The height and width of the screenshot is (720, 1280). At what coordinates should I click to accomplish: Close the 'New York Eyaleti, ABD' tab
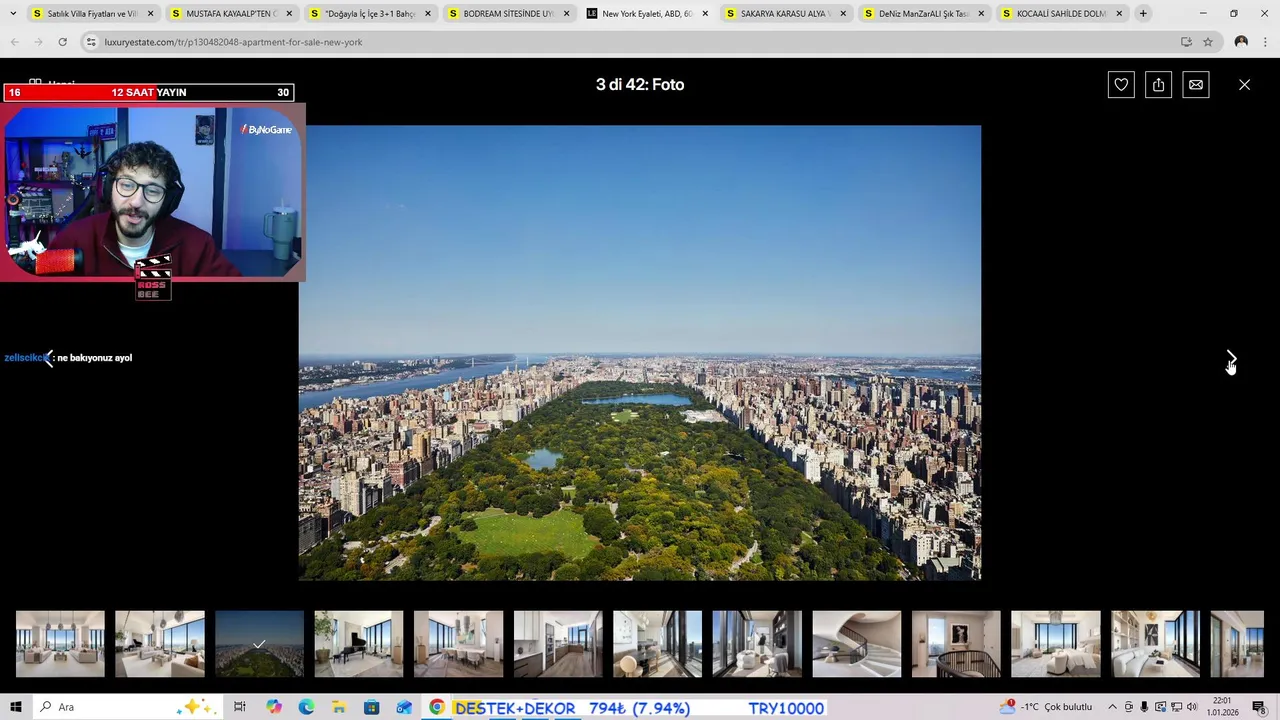coord(705,14)
